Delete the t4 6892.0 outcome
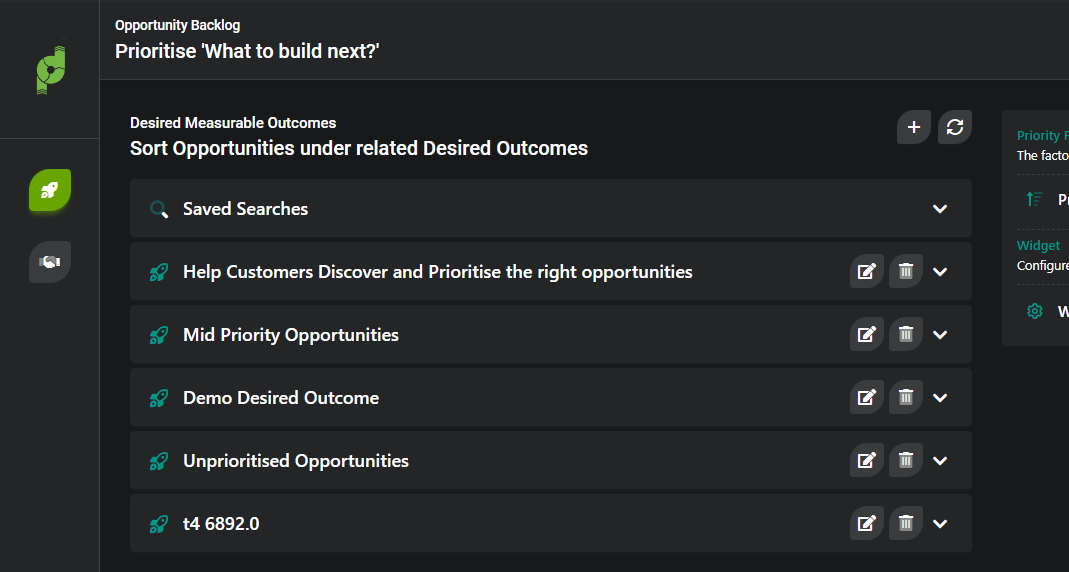This screenshot has height=572, width=1069. (x=906, y=523)
